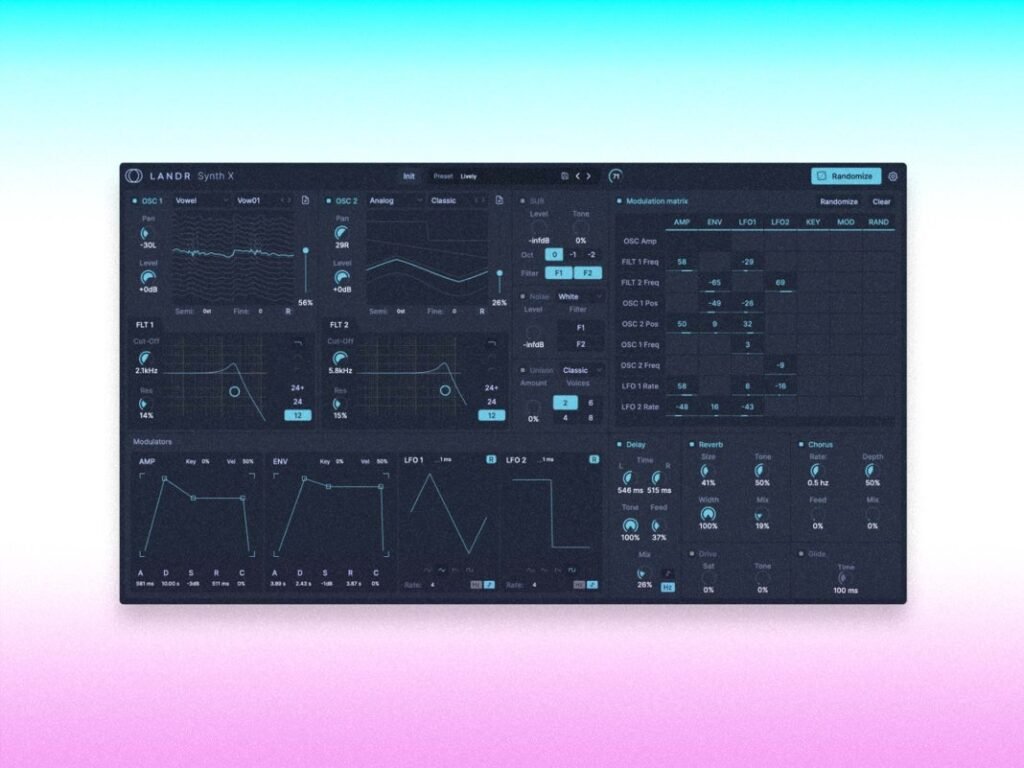Click the Lively preset name in the header

pos(467,176)
